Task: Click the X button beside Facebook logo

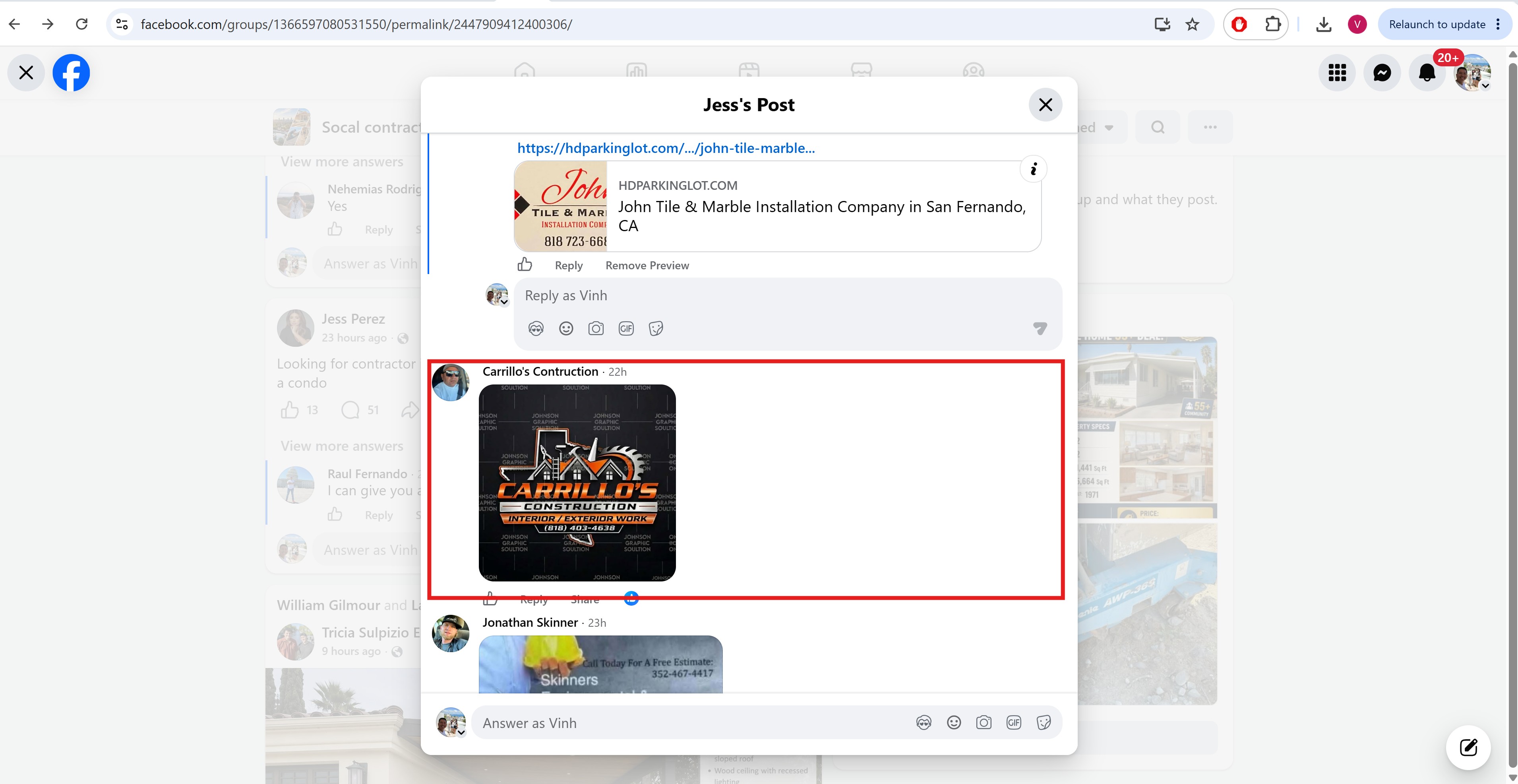Action: (26, 73)
